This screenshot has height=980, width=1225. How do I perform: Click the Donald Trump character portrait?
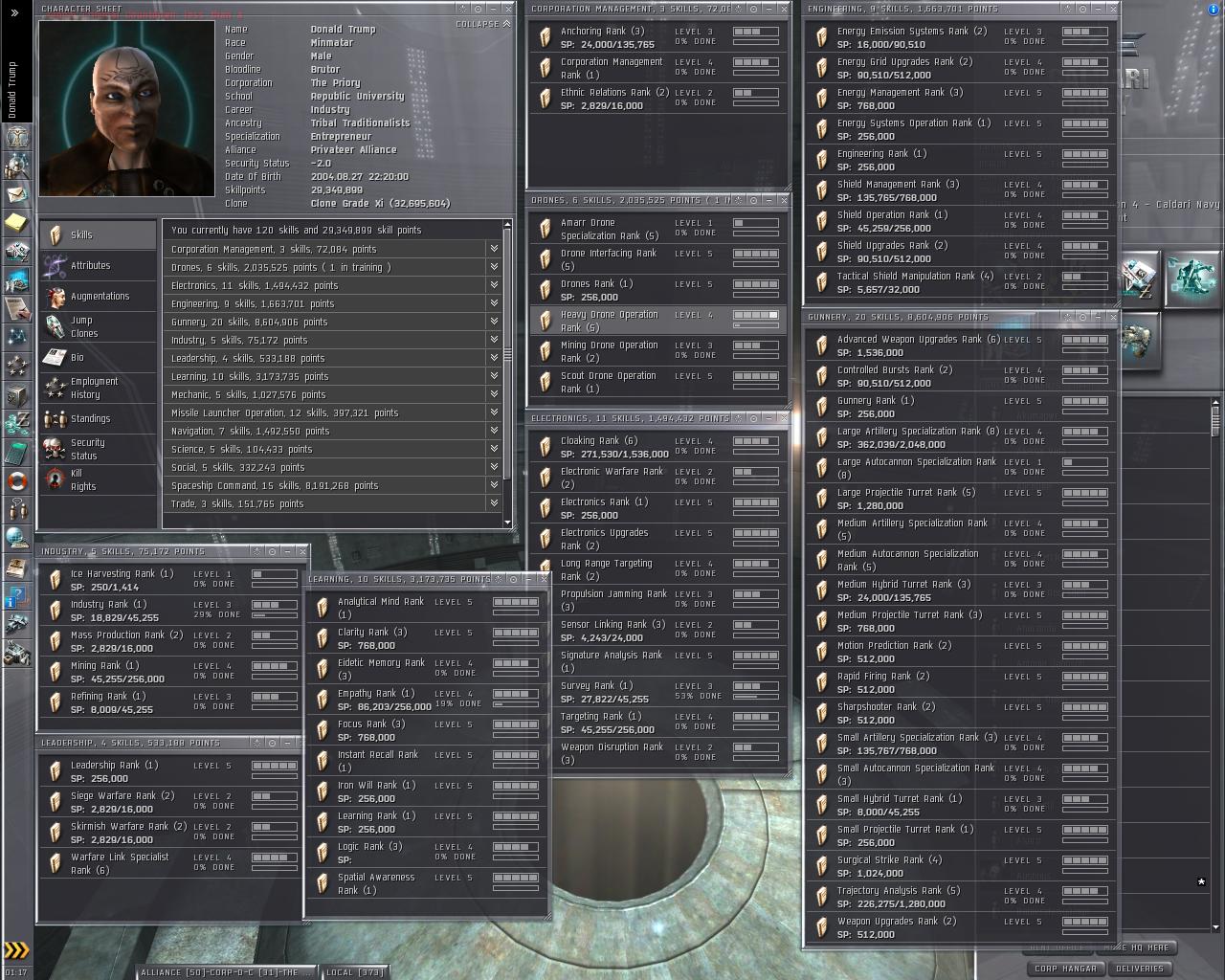[x=126, y=108]
